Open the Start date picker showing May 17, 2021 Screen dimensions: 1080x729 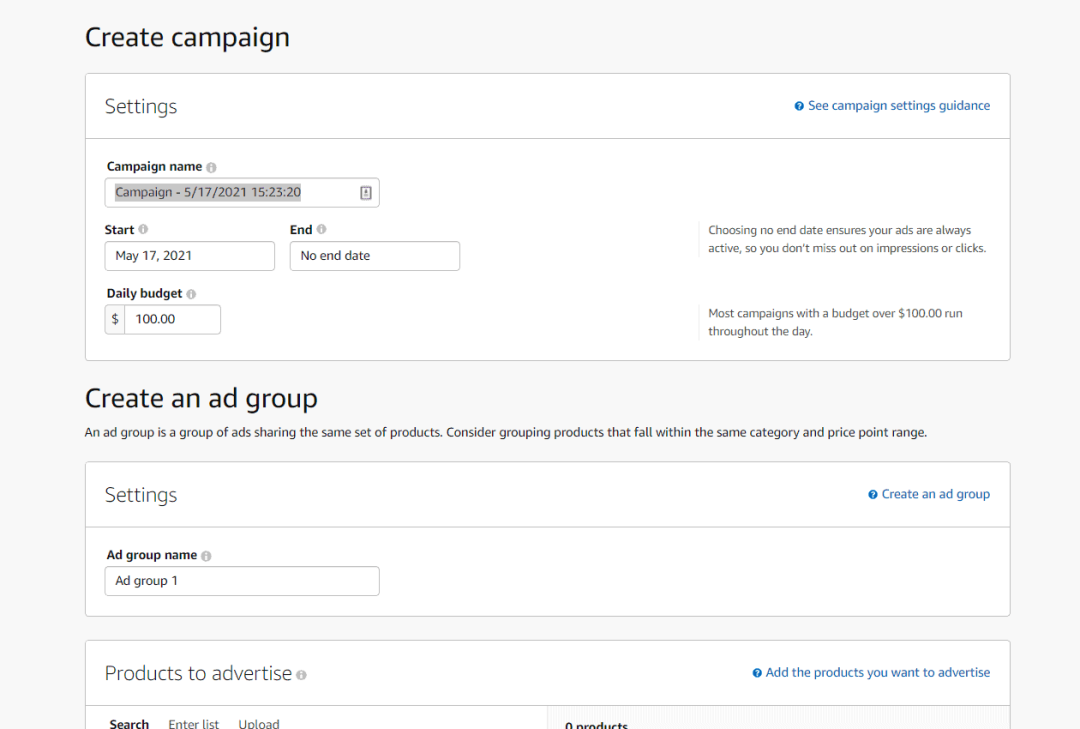189,256
